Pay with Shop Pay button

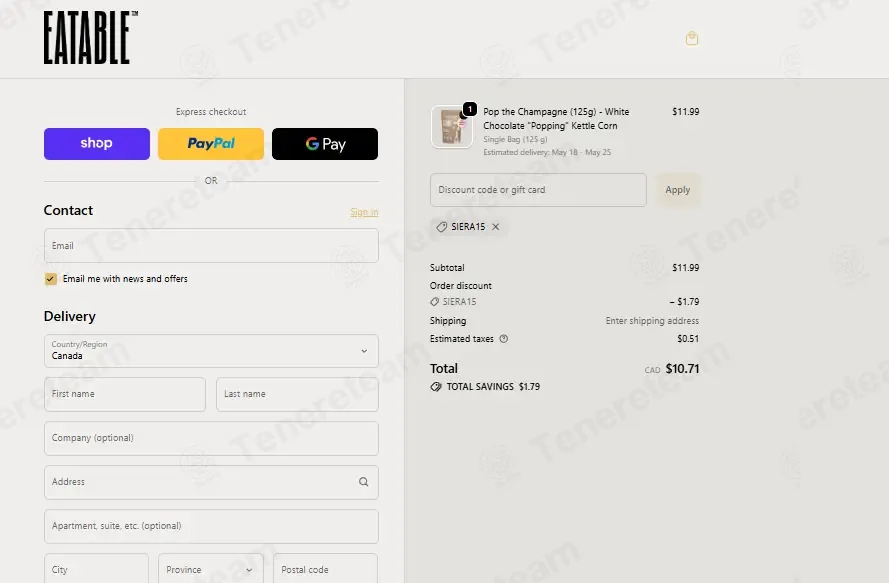[97, 143]
